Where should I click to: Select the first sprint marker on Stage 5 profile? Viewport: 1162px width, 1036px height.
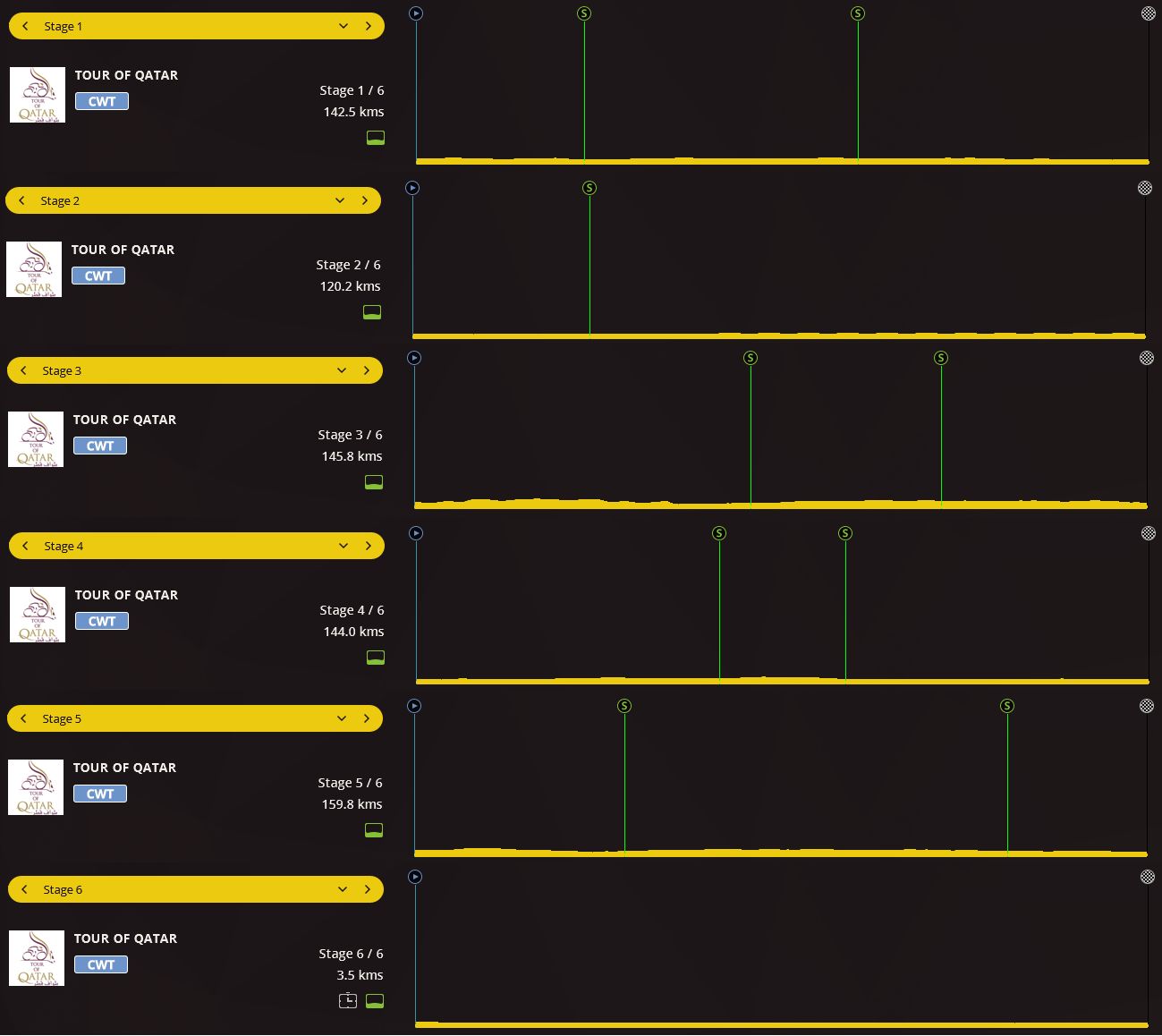[624, 706]
